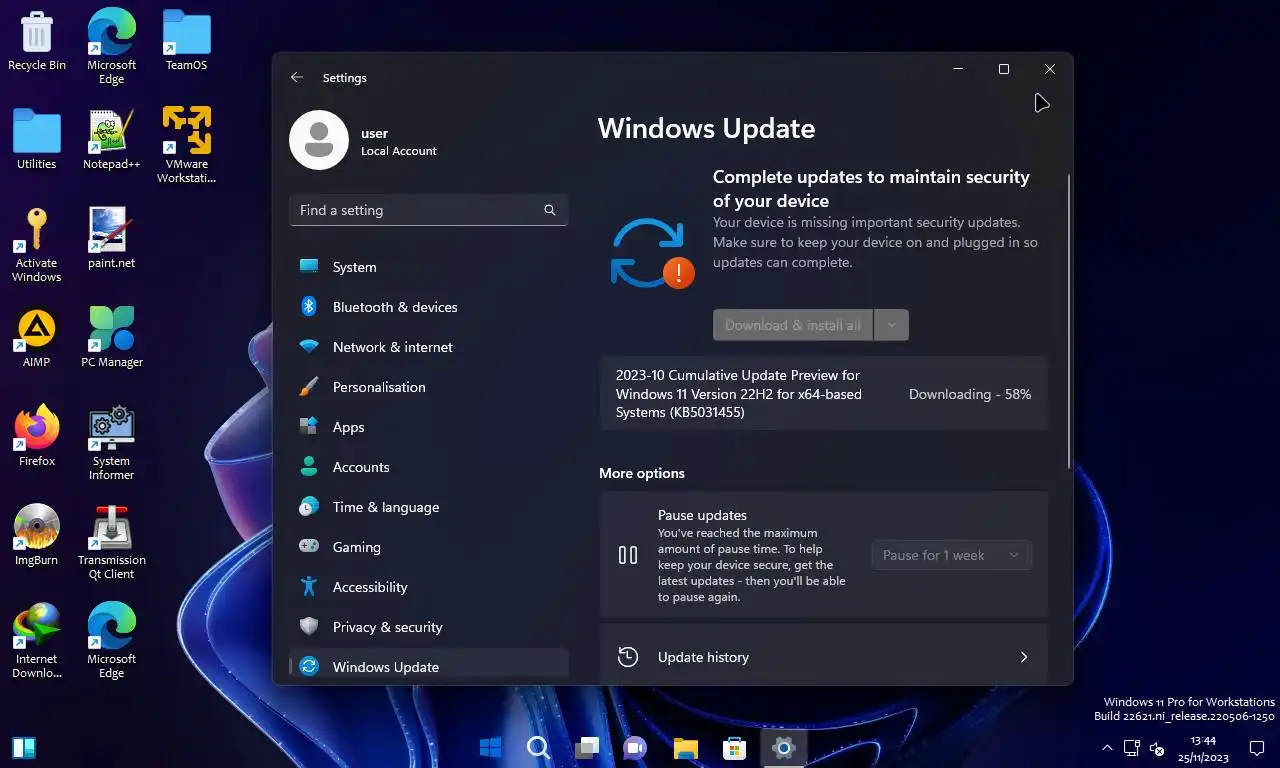
Task: Click the Settings gear on the taskbar
Action: pyautogui.click(x=783, y=747)
